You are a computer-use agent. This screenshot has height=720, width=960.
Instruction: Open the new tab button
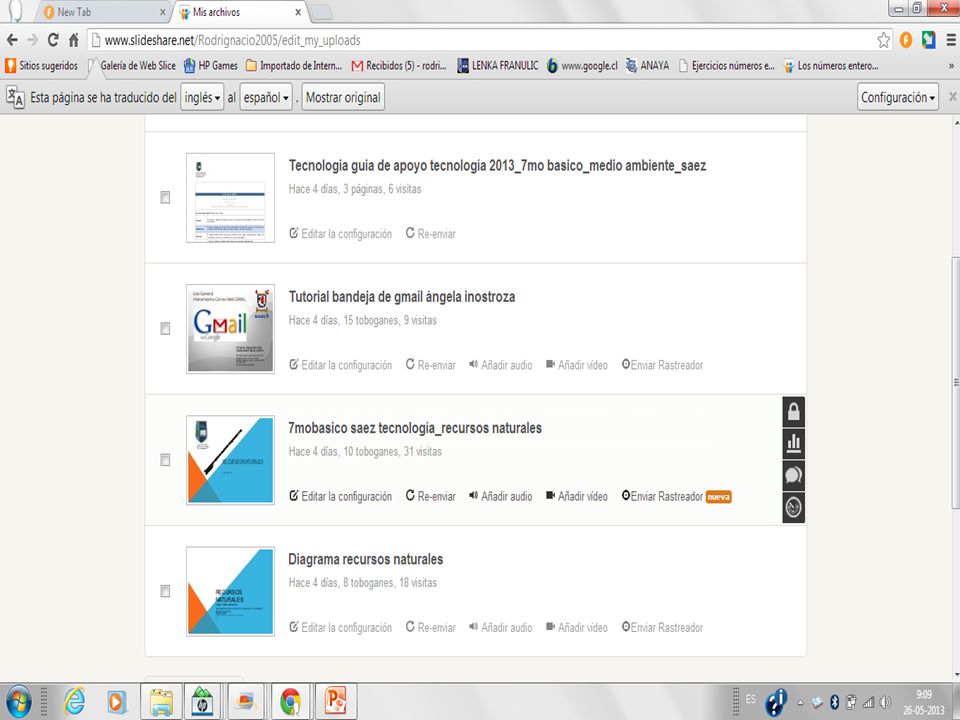[322, 12]
